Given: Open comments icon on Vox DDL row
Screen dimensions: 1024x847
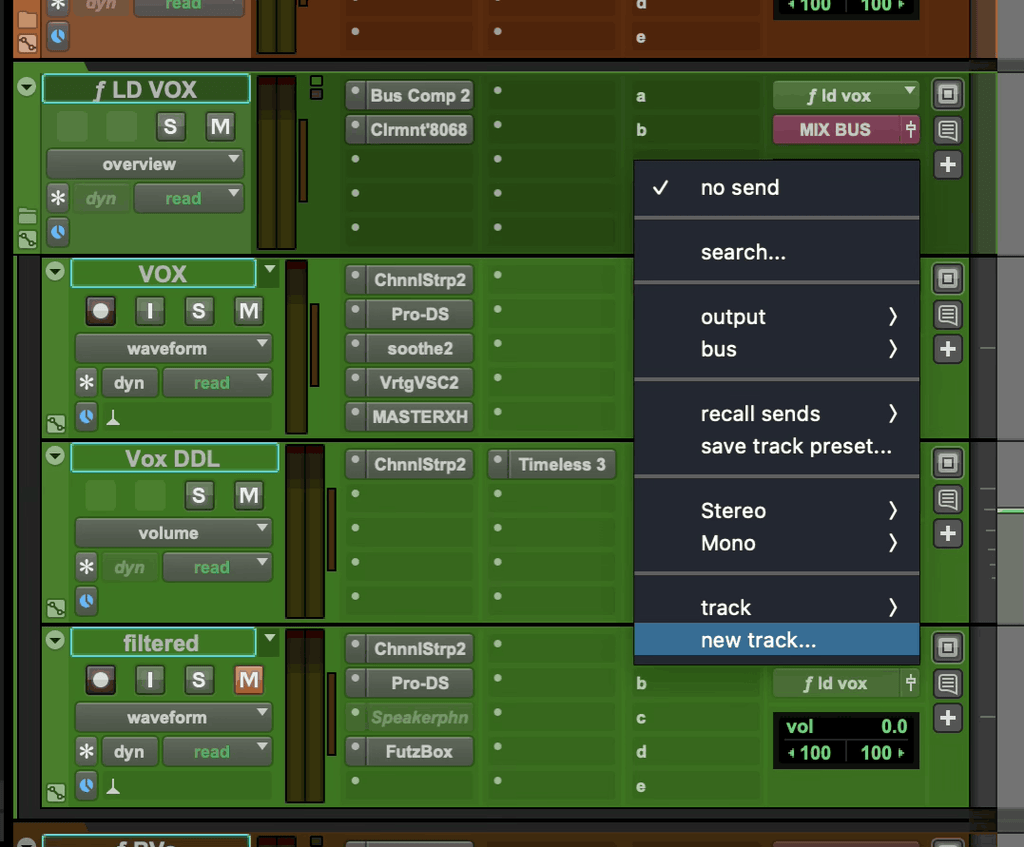Looking at the screenshot, I should point(948,499).
